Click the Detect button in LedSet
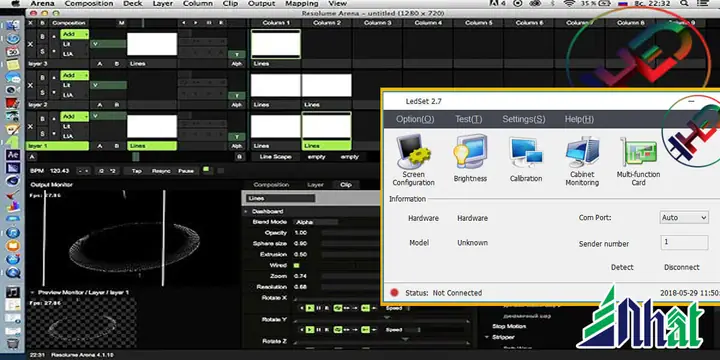This screenshot has width=720, height=360. [x=622, y=267]
